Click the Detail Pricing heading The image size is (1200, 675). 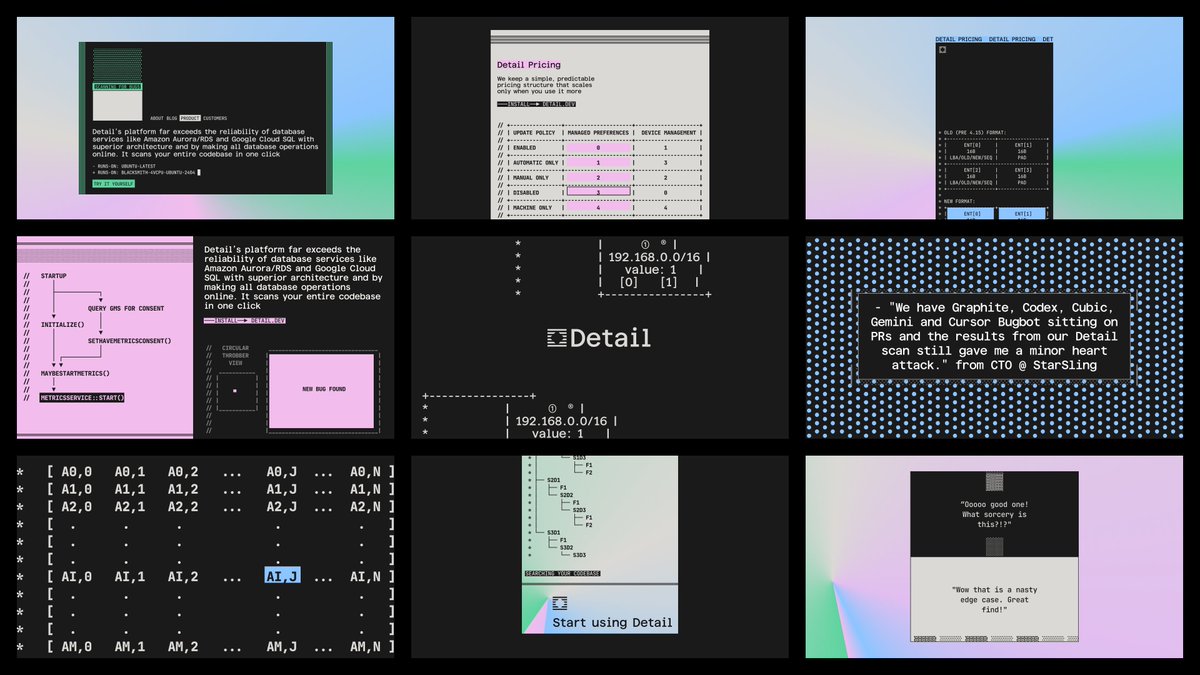click(x=529, y=65)
